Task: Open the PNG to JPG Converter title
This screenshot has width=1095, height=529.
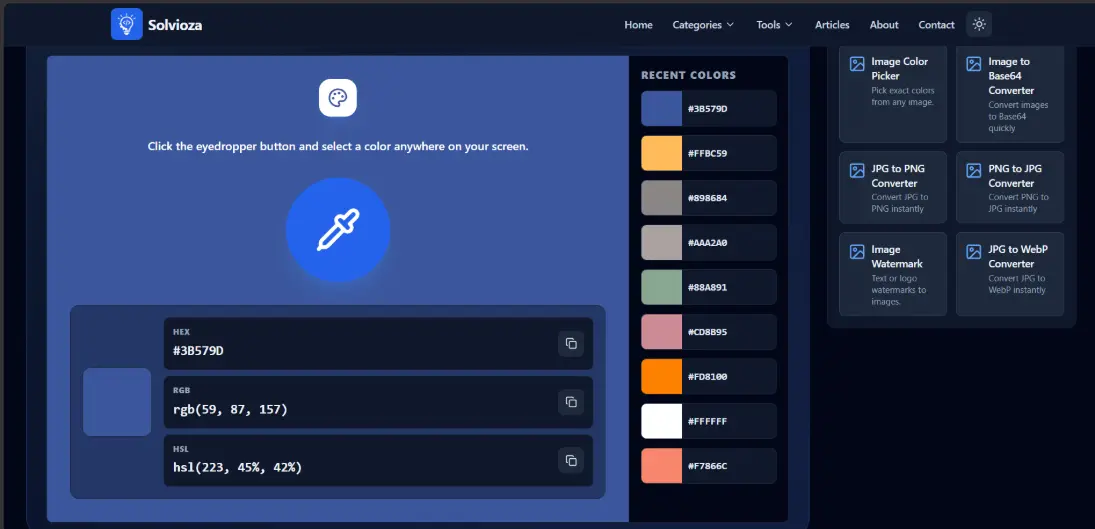Action: tap(1017, 176)
